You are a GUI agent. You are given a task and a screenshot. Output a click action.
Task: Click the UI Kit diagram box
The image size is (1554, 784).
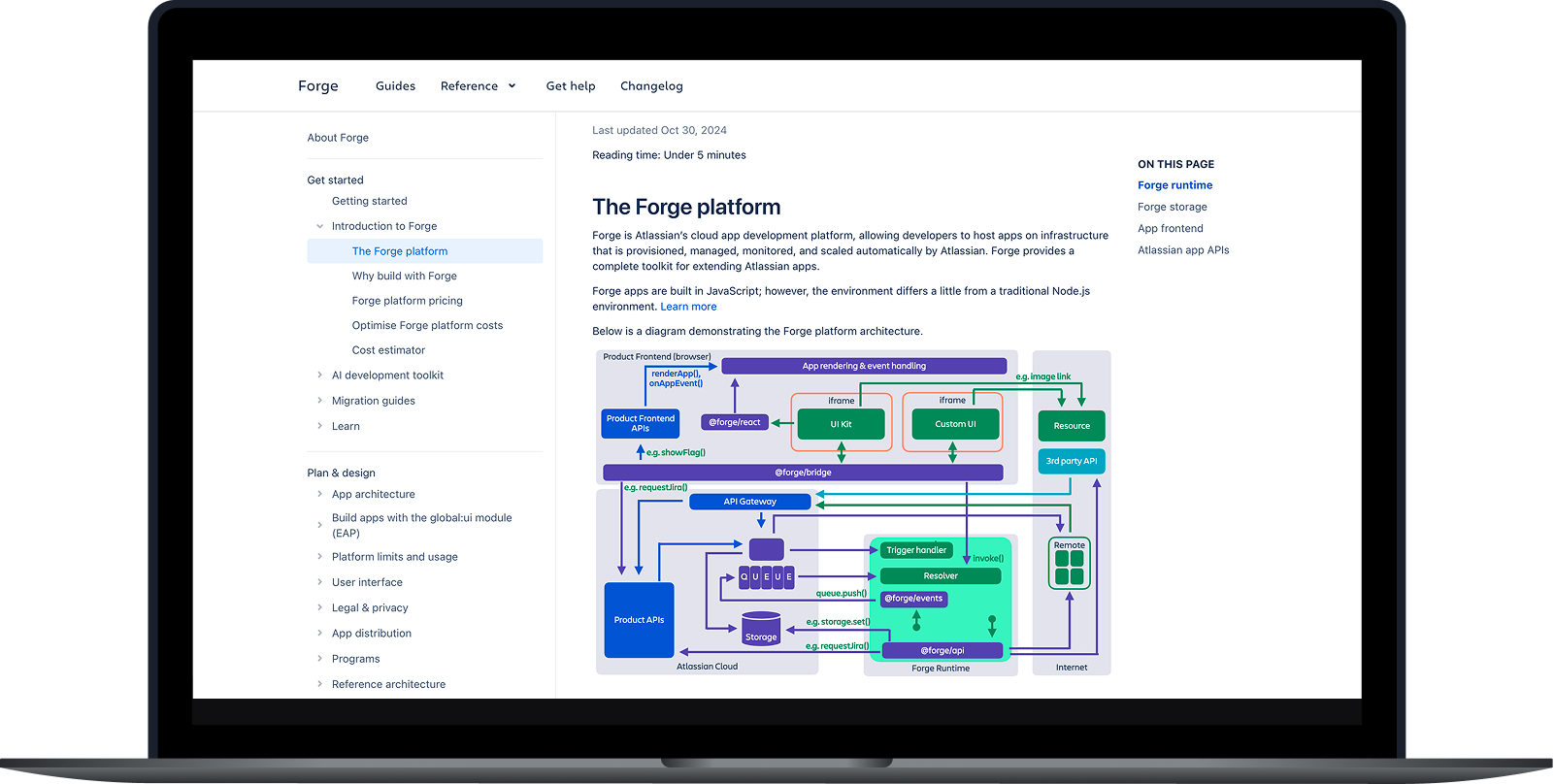coord(841,424)
